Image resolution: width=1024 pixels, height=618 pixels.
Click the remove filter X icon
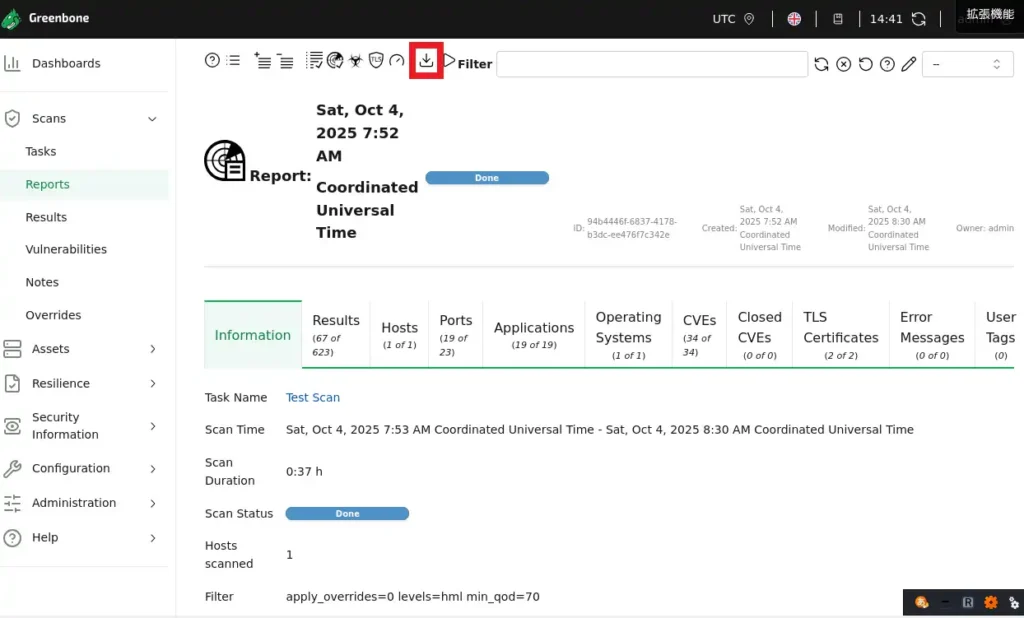(843, 64)
